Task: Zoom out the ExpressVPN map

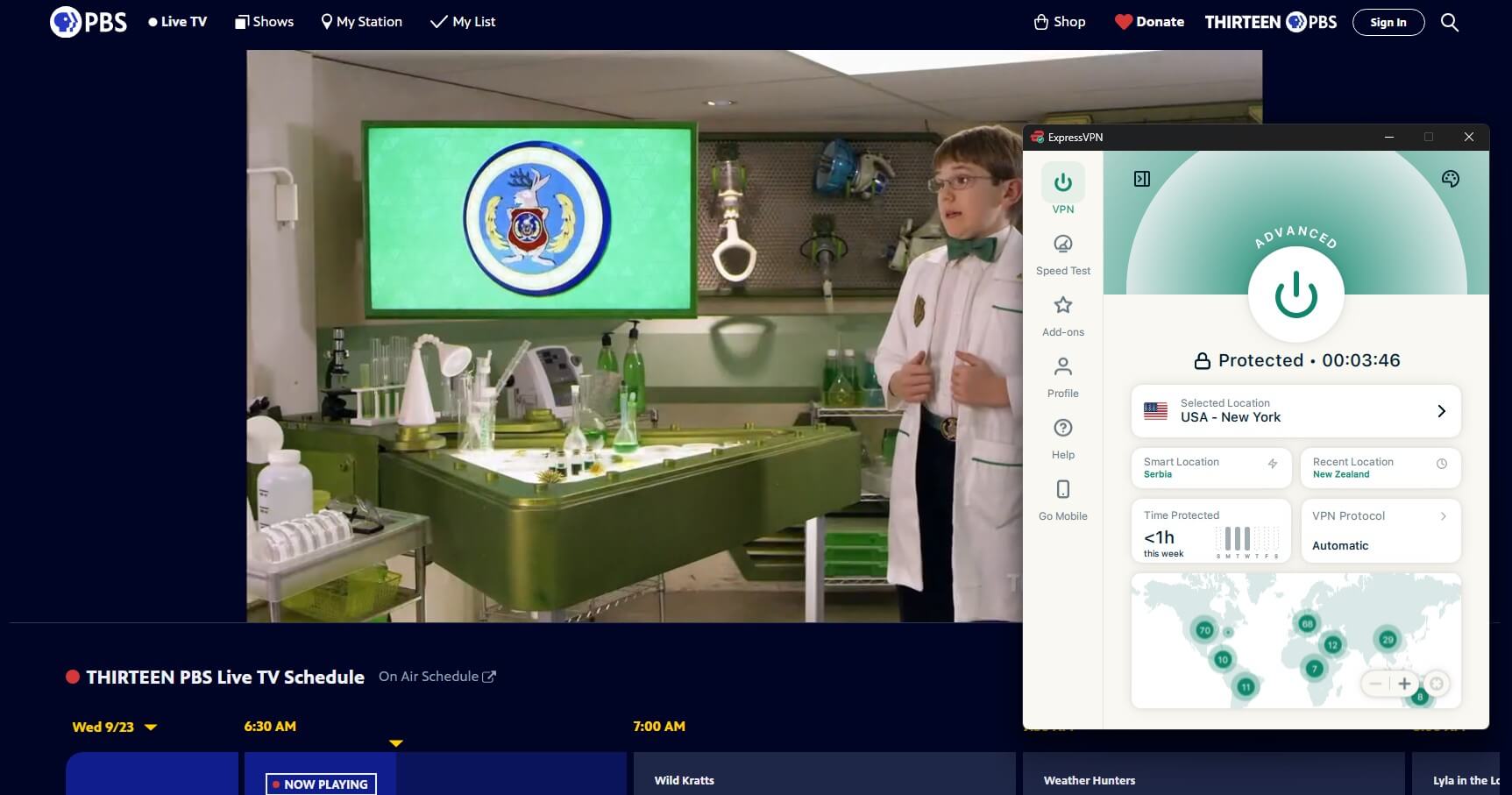Action: click(x=1375, y=684)
